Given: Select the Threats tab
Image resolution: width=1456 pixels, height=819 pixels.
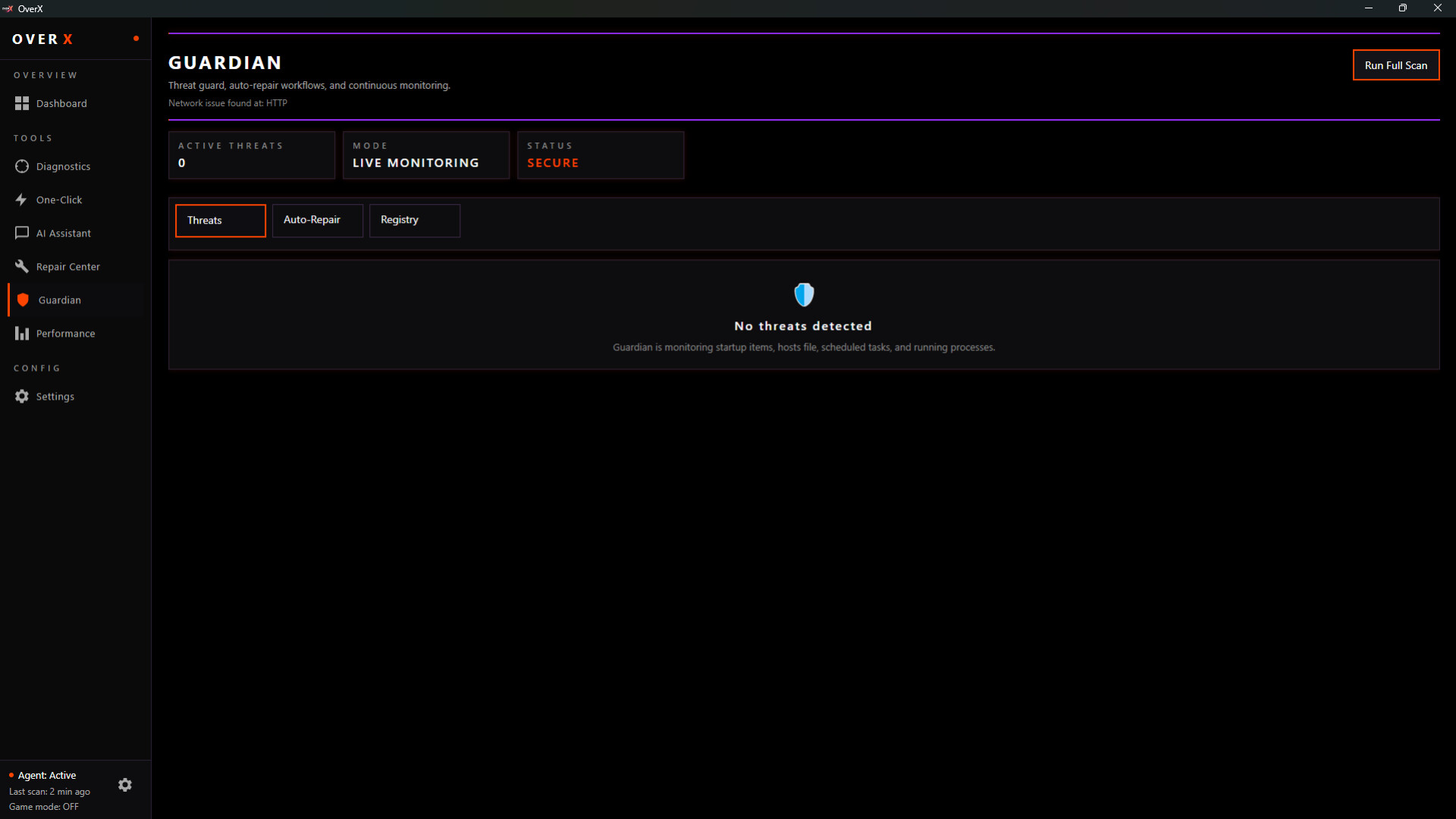Looking at the screenshot, I should tap(220, 220).
